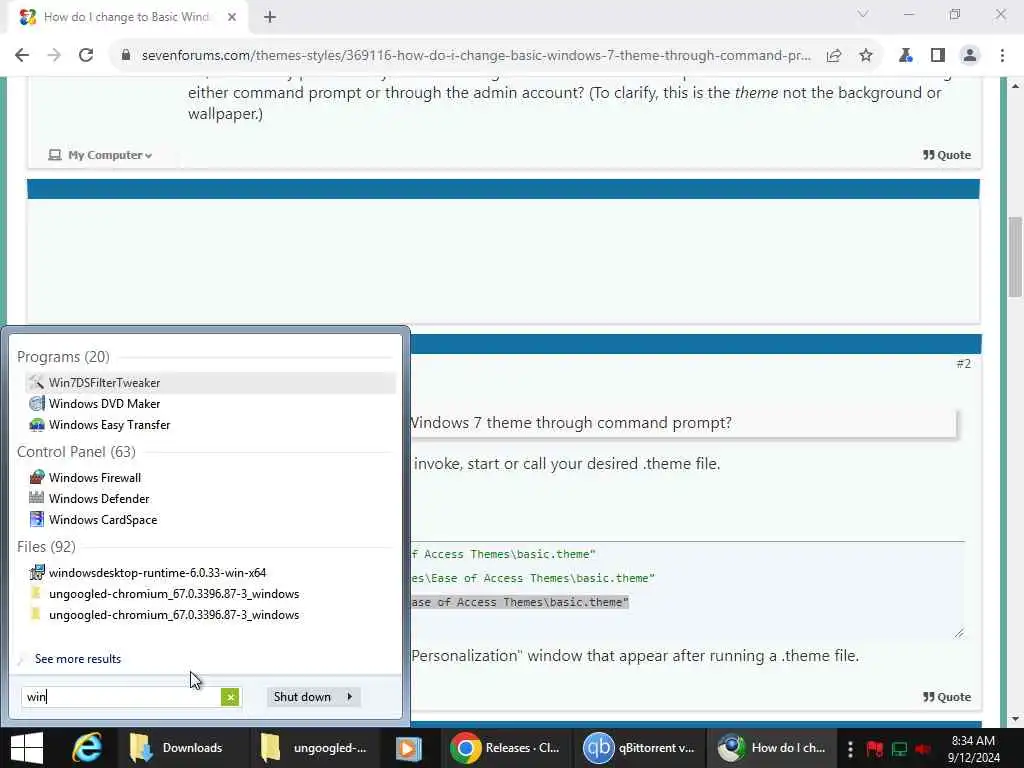This screenshot has height=768, width=1024.
Task: Open Windows Firewall control panel item
Action: [210, 477]
